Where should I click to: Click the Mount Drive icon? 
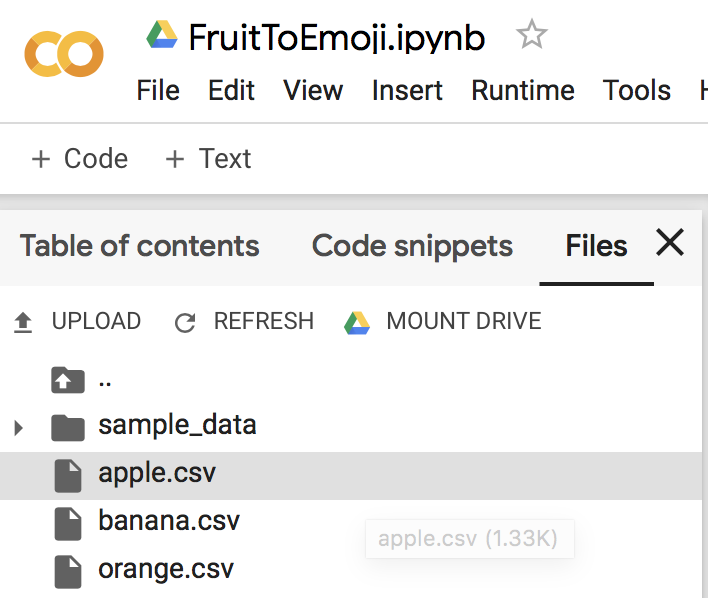357,322
